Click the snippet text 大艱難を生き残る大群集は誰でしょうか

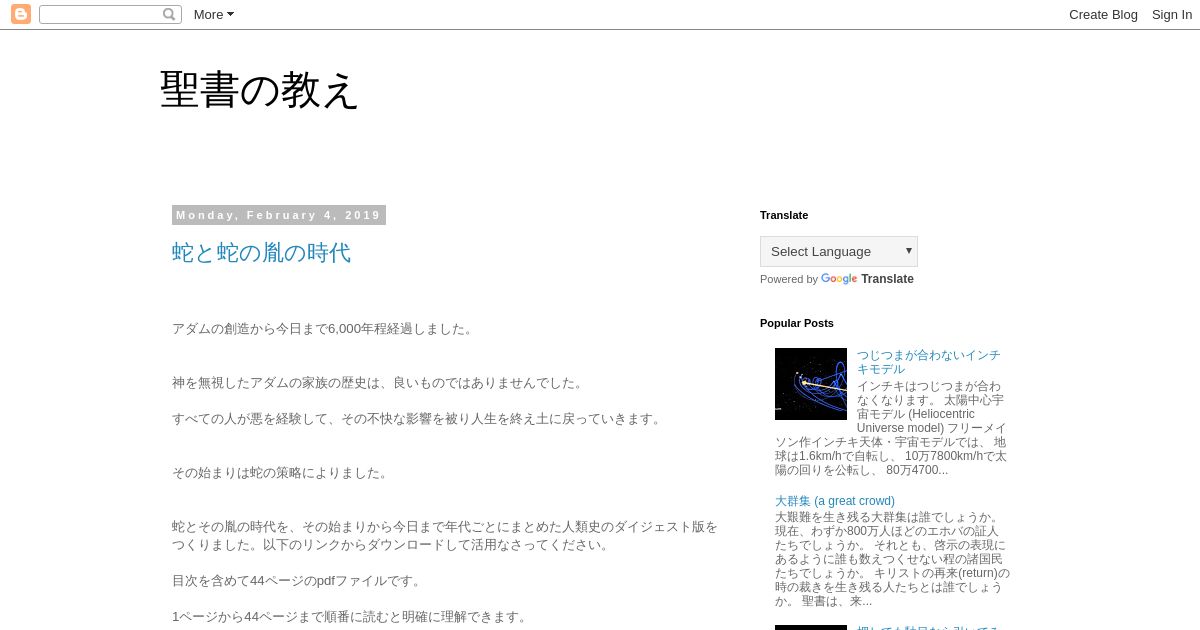point(892,559)
